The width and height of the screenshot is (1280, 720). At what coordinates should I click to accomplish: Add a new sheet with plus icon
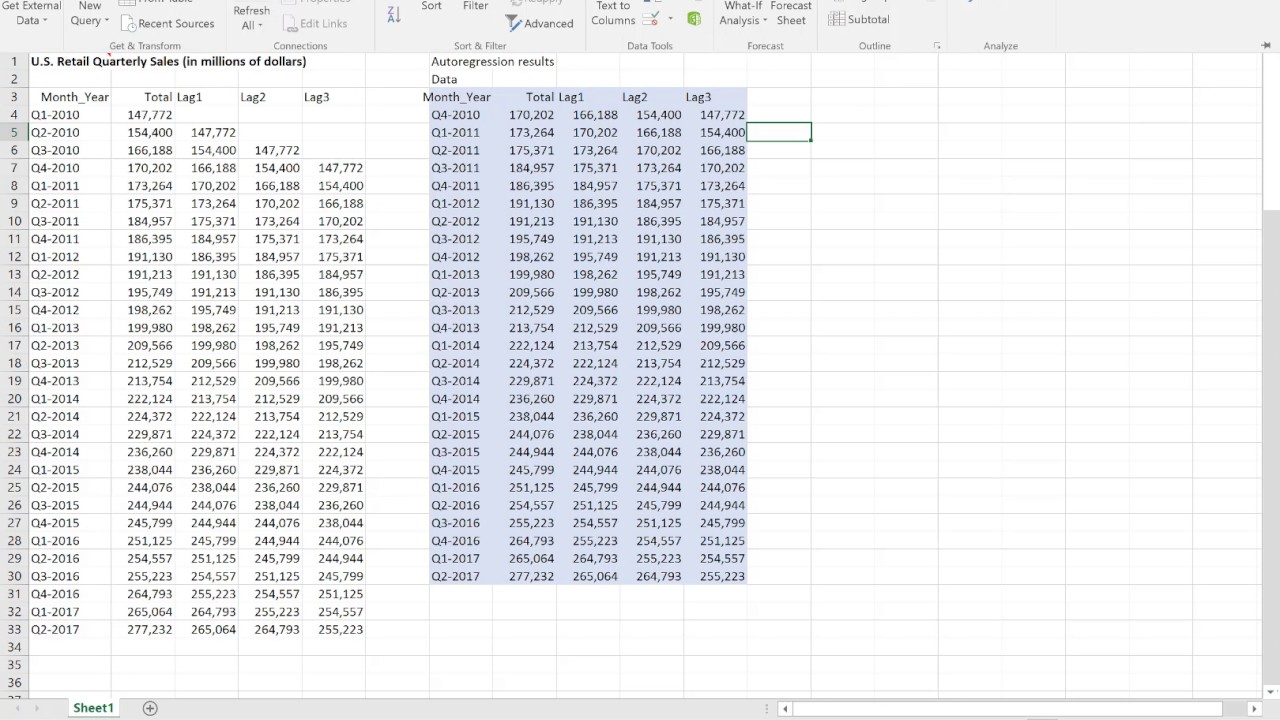pos(150,708)
